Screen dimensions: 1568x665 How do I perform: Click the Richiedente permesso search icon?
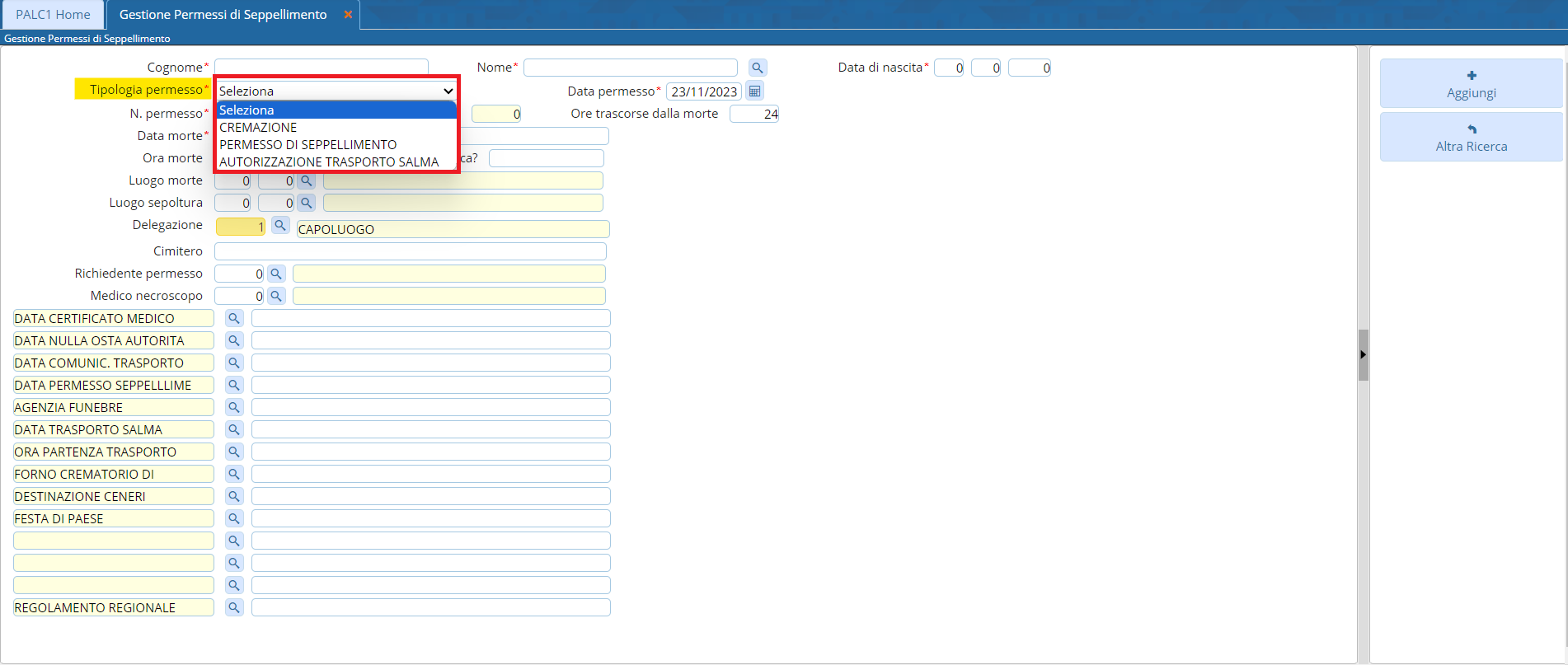(x=276, y=274)
